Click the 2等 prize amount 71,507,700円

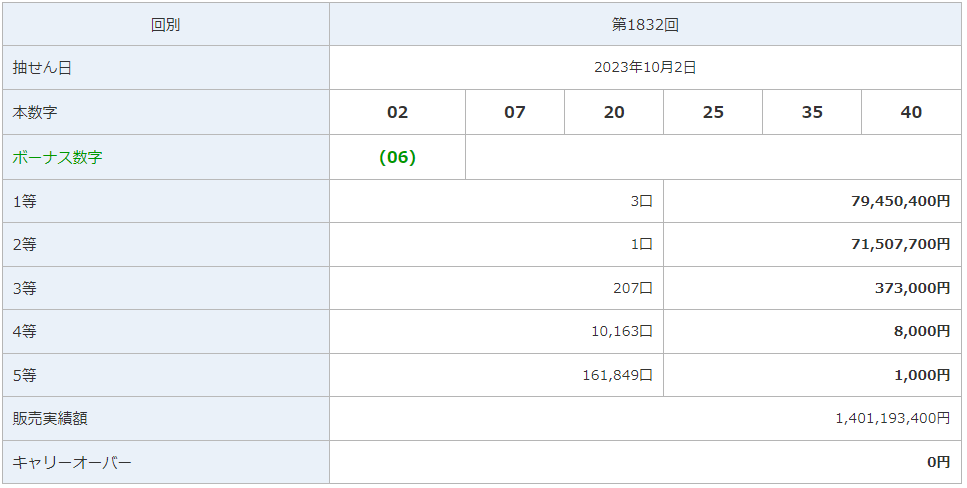click(900, 244)
